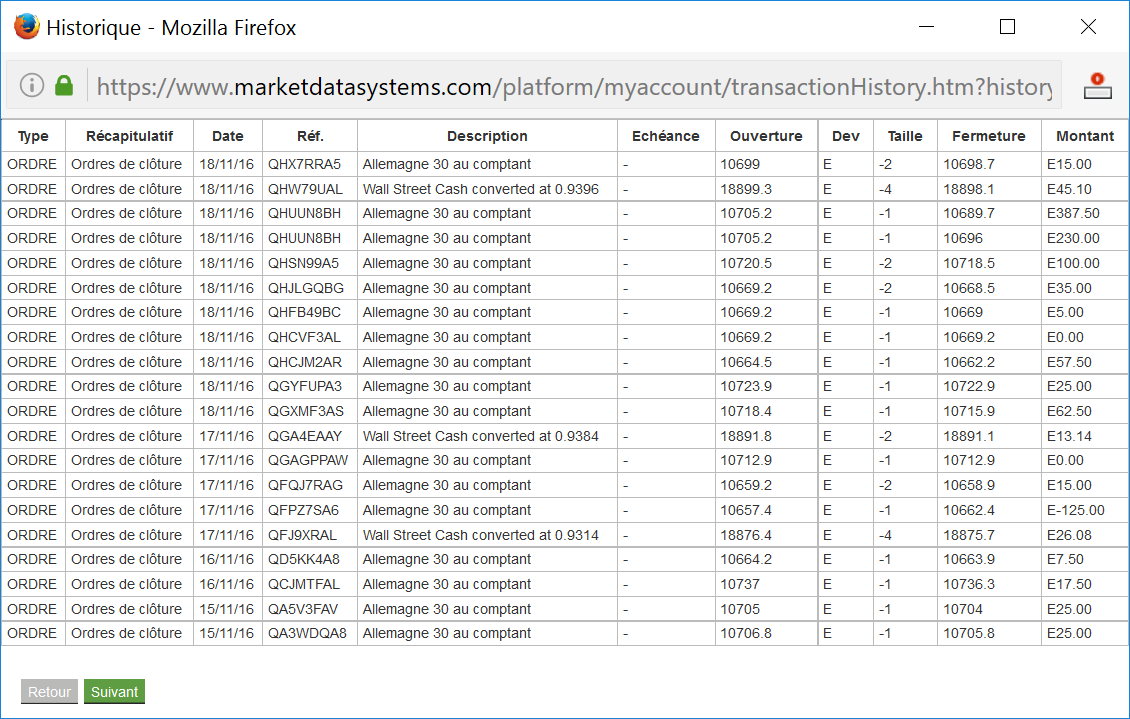Screen dimensions: 1130x719
Task: Click the Dev column header
Action: pyautogui.click(x=845, y=136)
